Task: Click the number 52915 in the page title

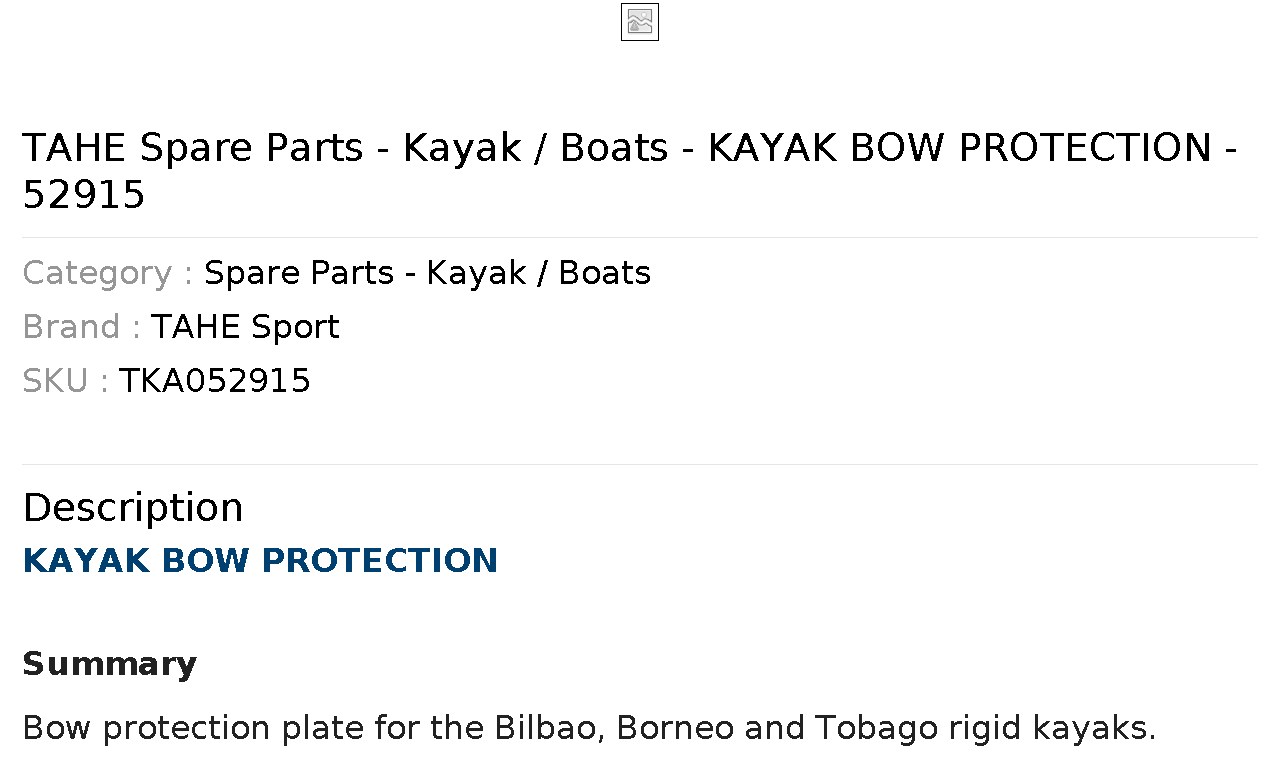Action: coord(84,195)
